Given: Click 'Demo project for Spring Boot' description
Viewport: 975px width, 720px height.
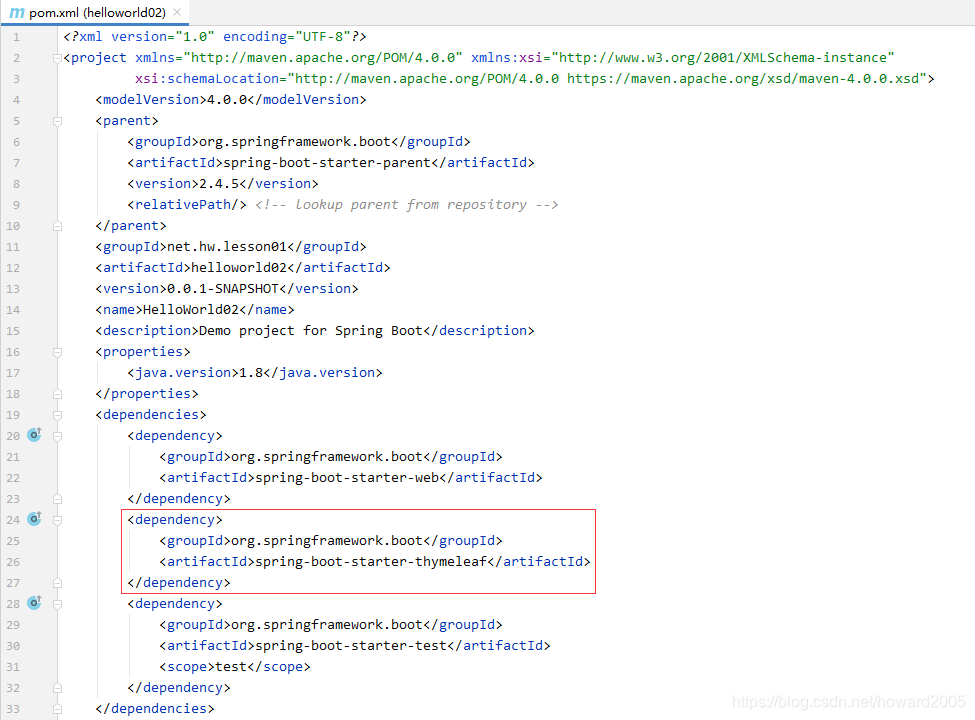Looking at the screenshot, I should pos(311,331).
